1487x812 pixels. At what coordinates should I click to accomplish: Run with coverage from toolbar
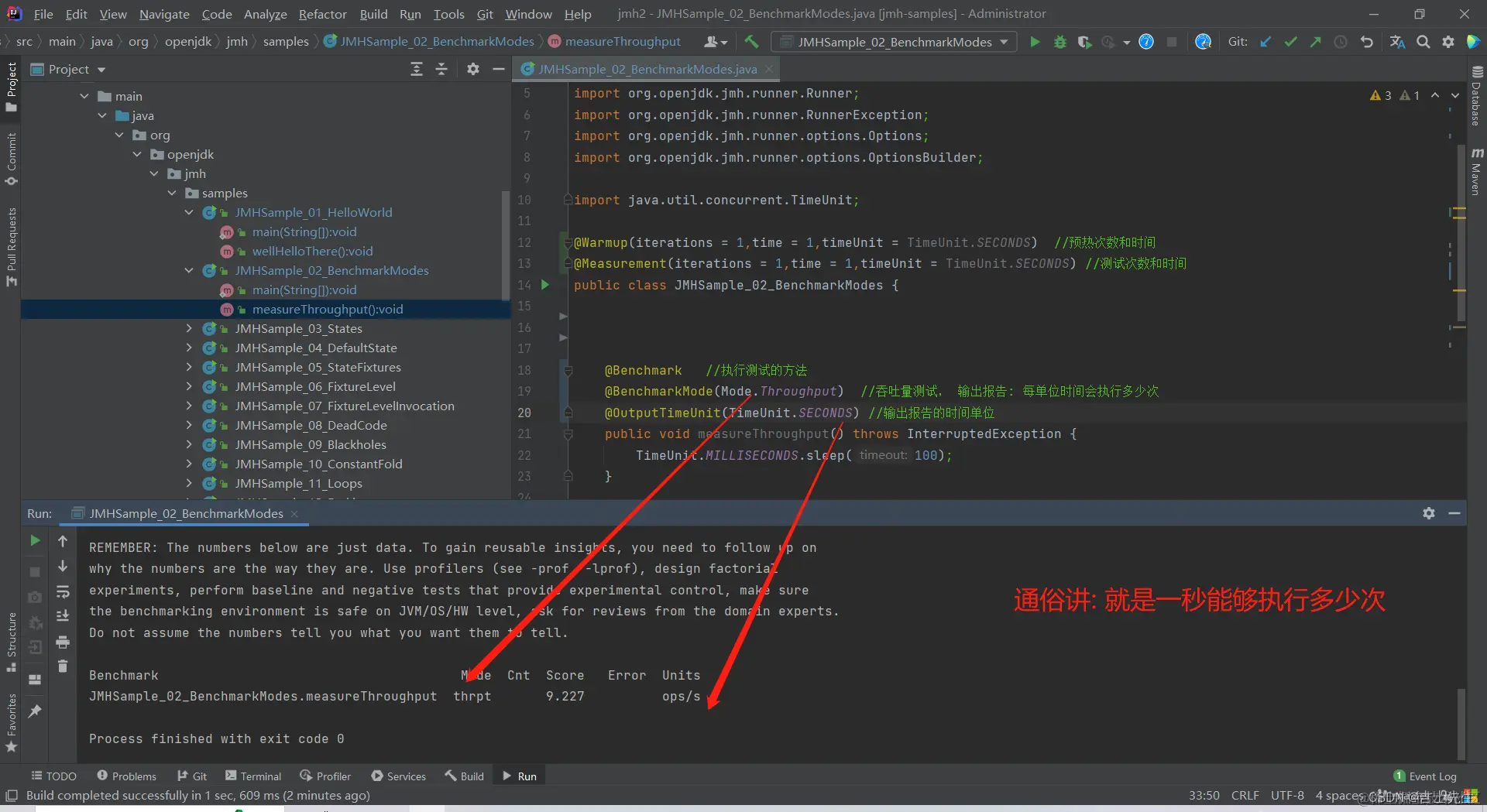(x=1085, y=42)
